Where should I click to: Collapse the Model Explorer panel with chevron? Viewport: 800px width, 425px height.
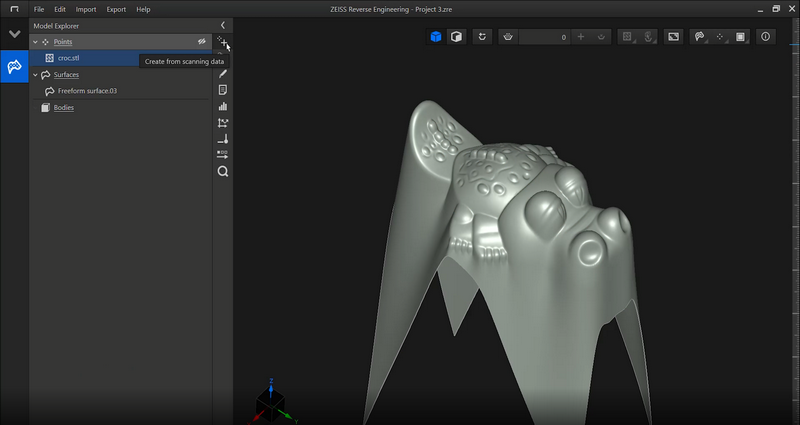(x=223, y=25)
